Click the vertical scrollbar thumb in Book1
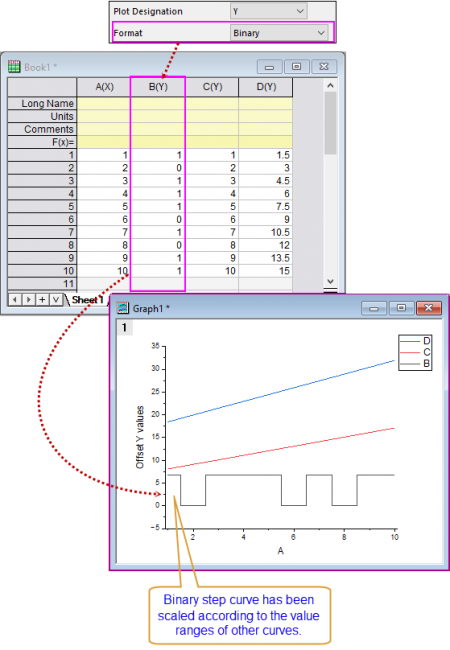The image size is (450, 650). click(330, 123)
